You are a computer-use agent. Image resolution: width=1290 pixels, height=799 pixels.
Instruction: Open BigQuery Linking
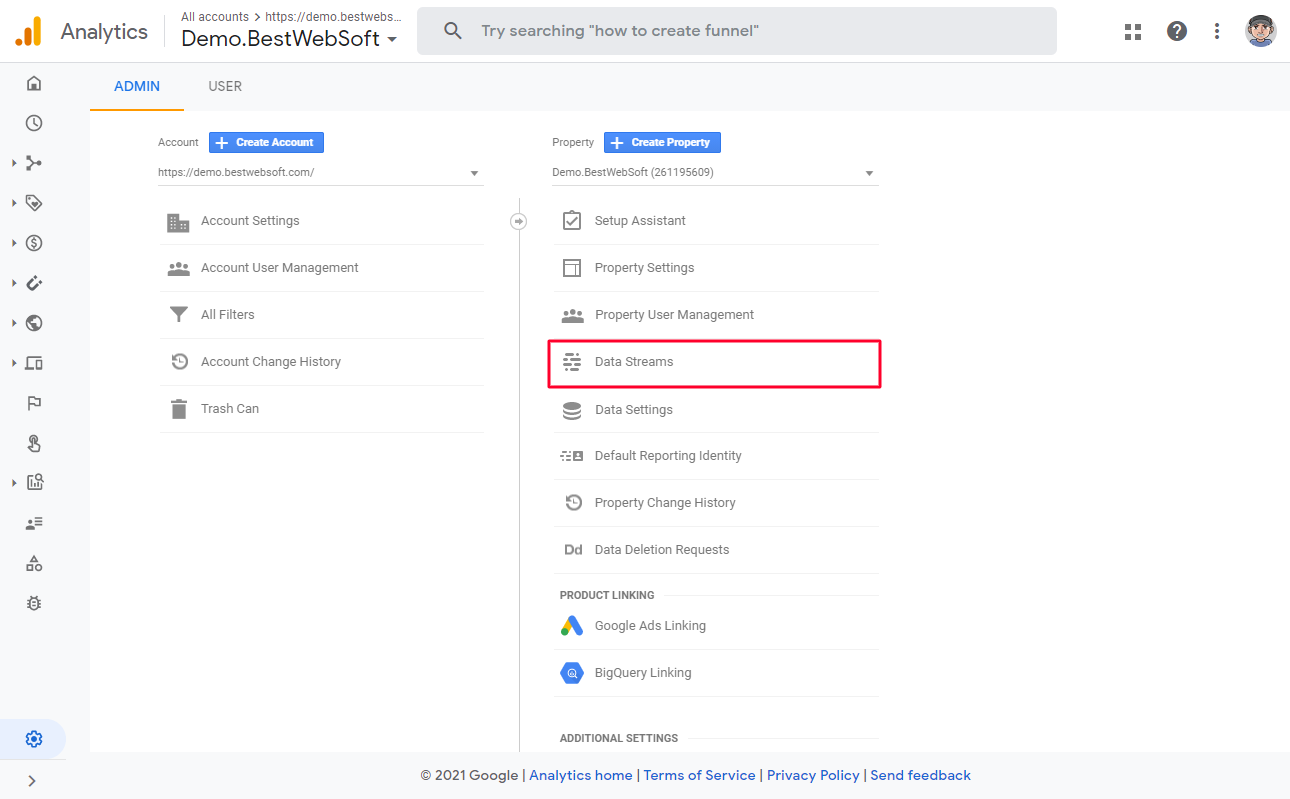(716, 673)
